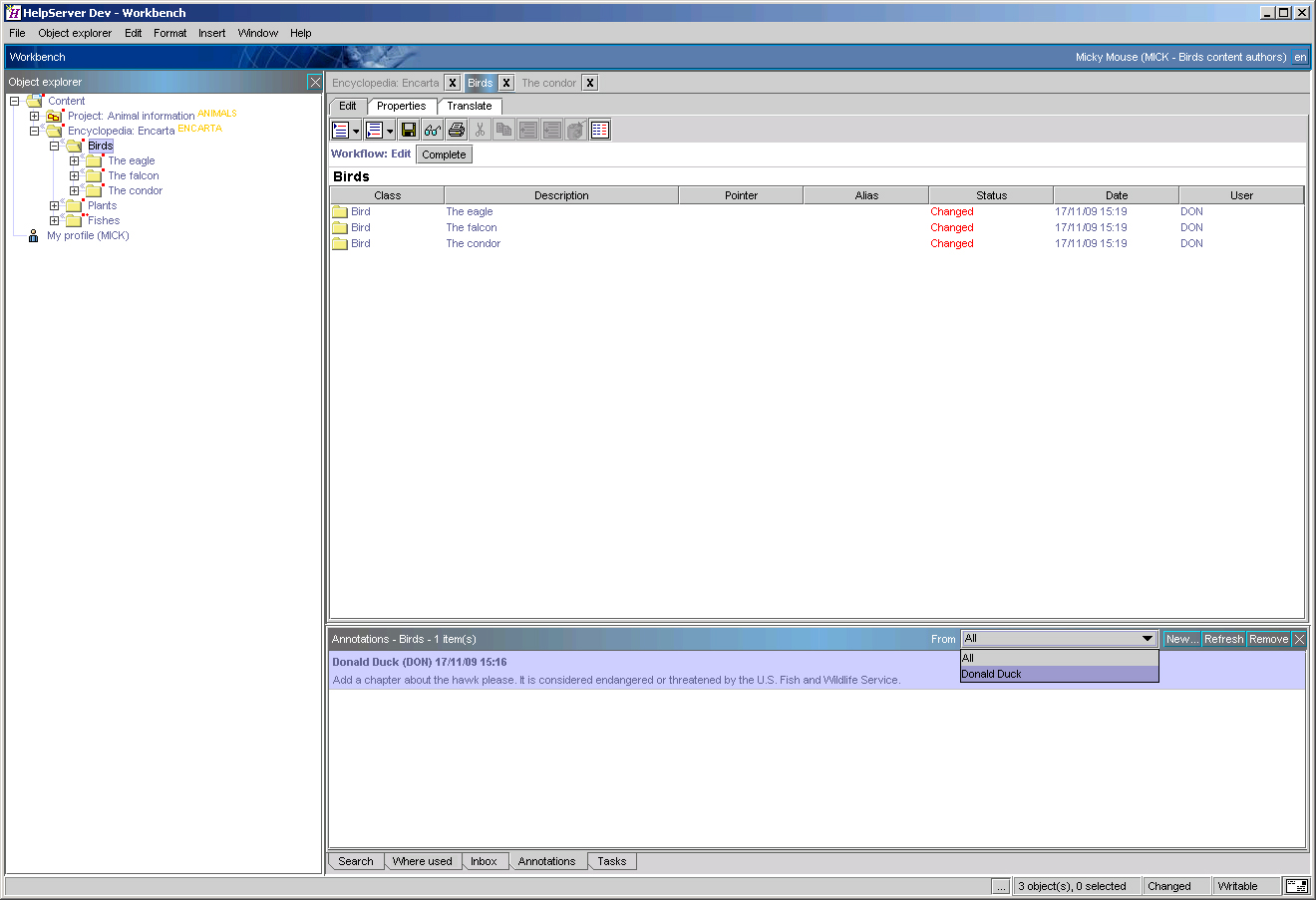Click the insert-after list icon in toolbar
Screen dimensions: 1316x900
click(374, 130)
